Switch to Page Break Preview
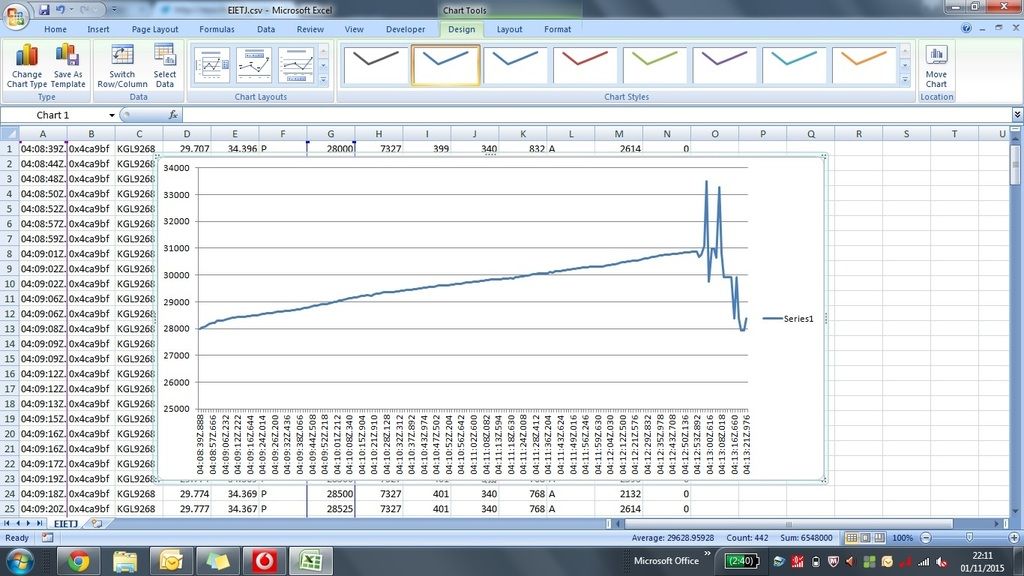The image size is (1024, 576). click(x=880, y=537)
